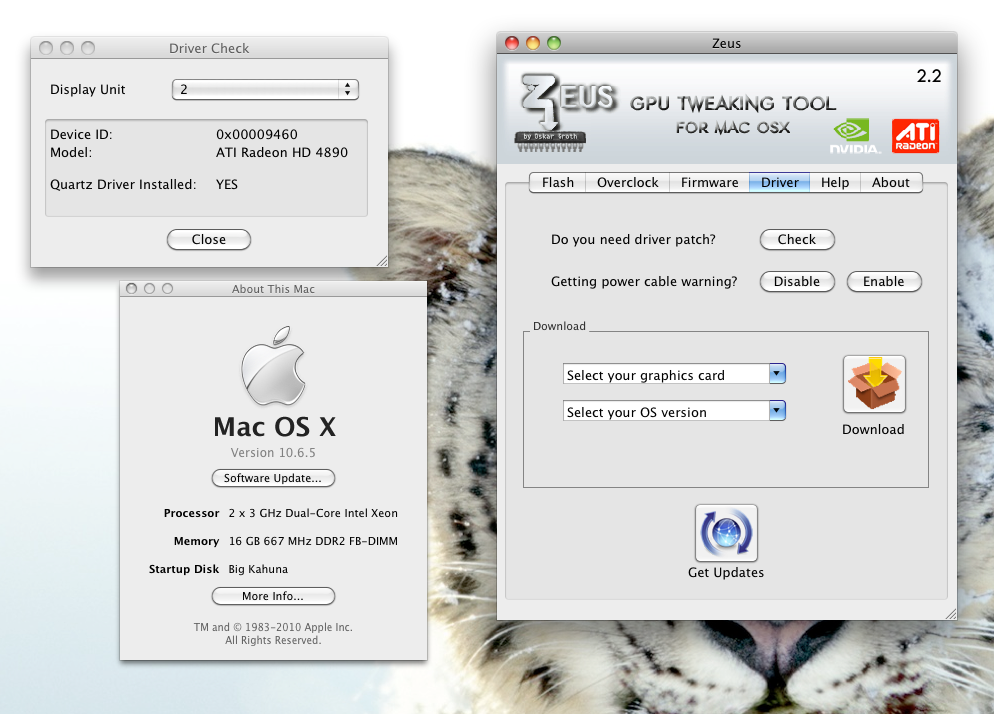994x714 pixels.
Task: Open the Firmware tab
Action: [x=709, y=183]
